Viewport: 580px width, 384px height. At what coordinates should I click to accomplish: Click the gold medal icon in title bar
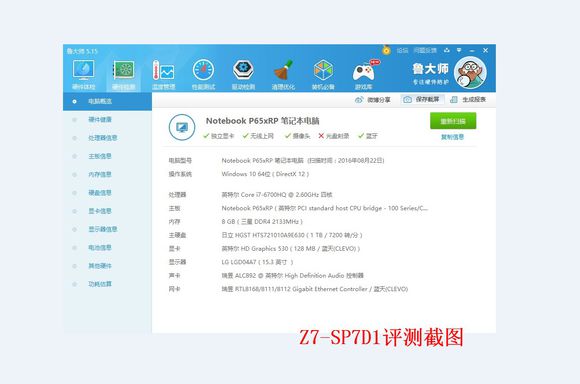click(386, 50)
